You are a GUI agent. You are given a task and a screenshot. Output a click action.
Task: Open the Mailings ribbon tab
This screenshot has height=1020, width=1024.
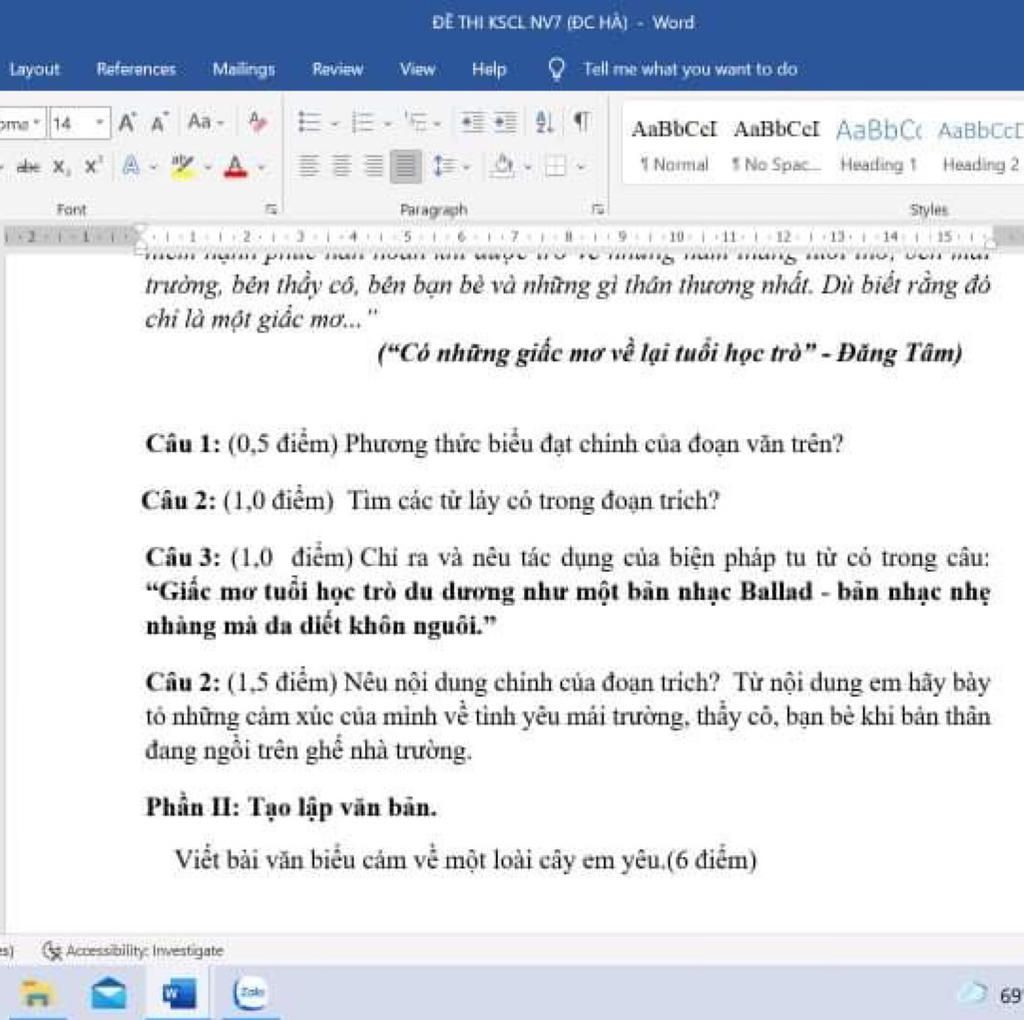pos(244,69)
